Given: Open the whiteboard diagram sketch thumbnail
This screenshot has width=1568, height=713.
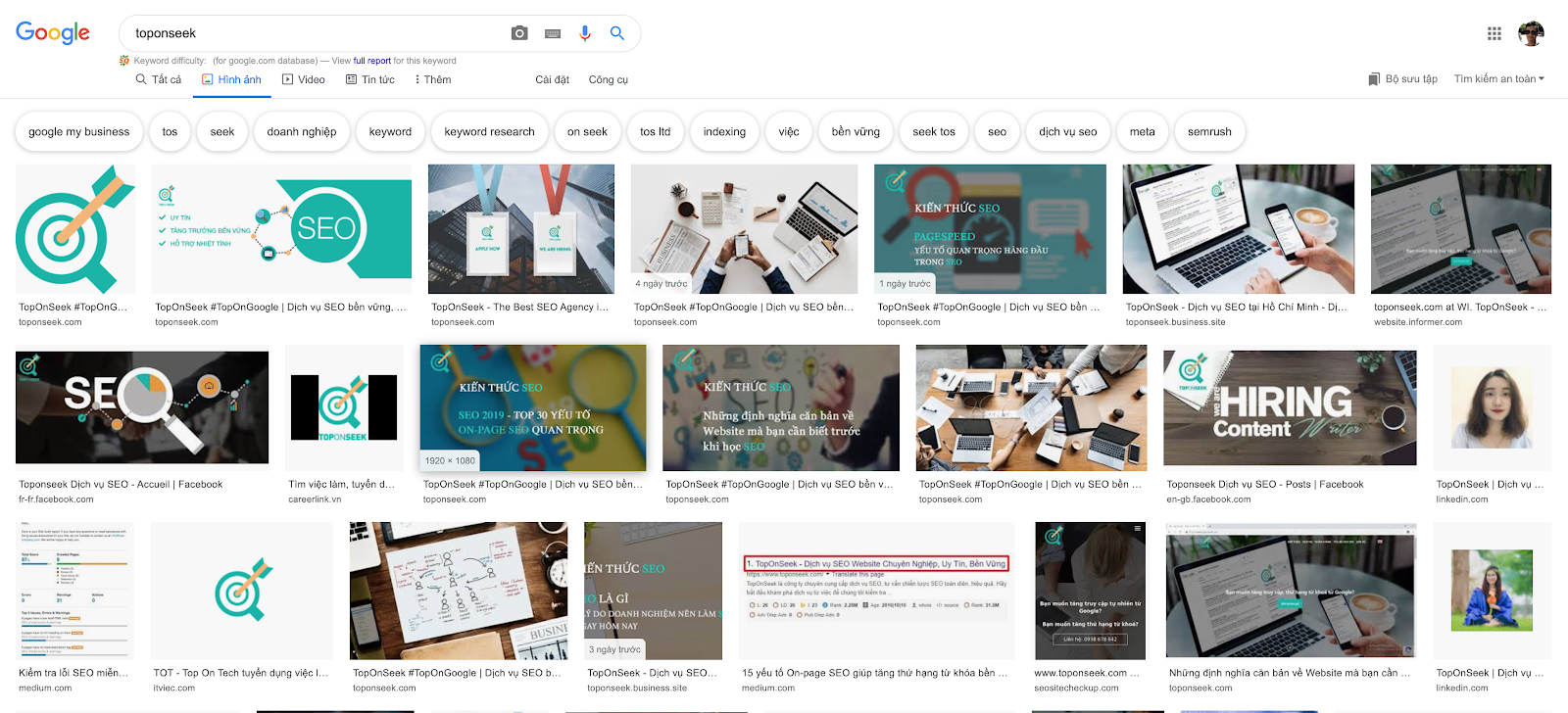Looking at the screenshot, I should click(x=459, y=591).
